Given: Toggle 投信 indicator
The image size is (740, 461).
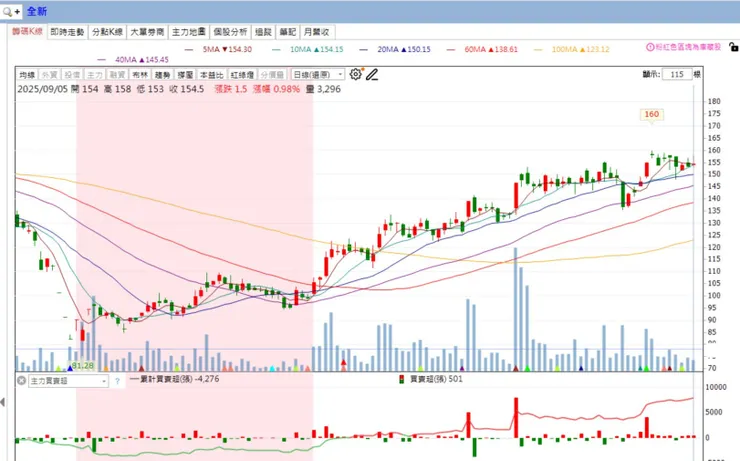Looking at the screenshot, I should 72,75.
